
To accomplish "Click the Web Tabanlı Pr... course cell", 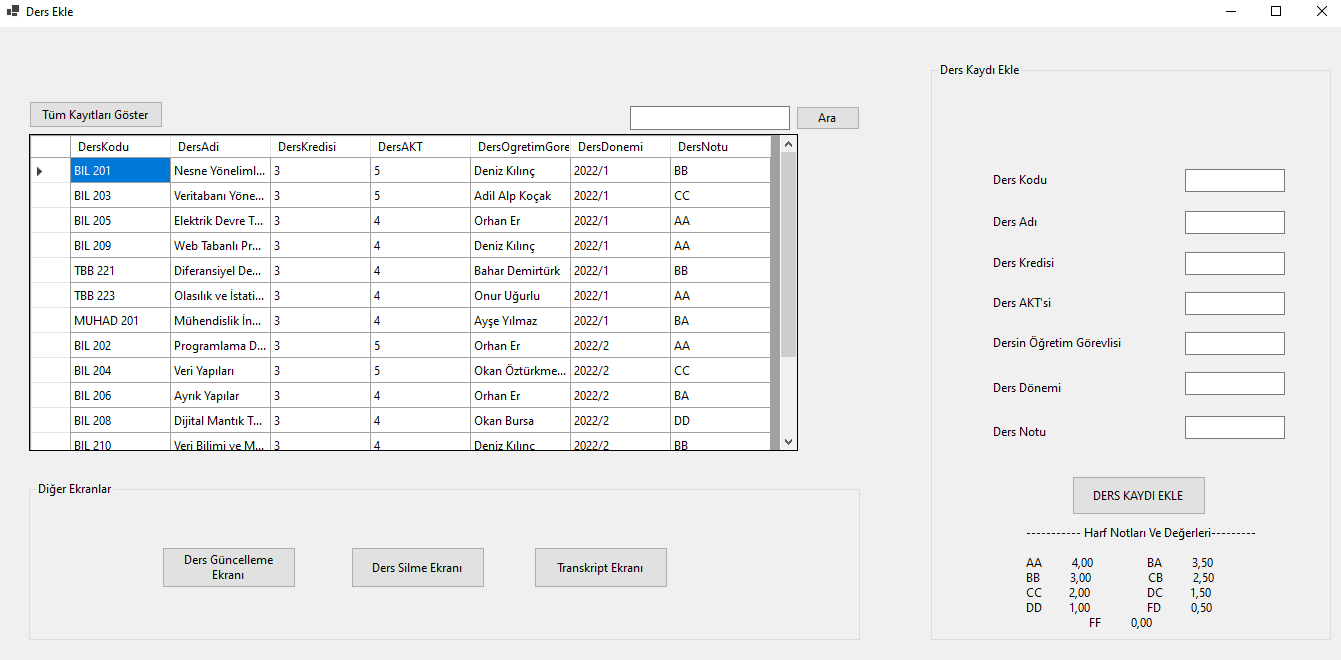I will pyautogui.click(x=220, y=246).
